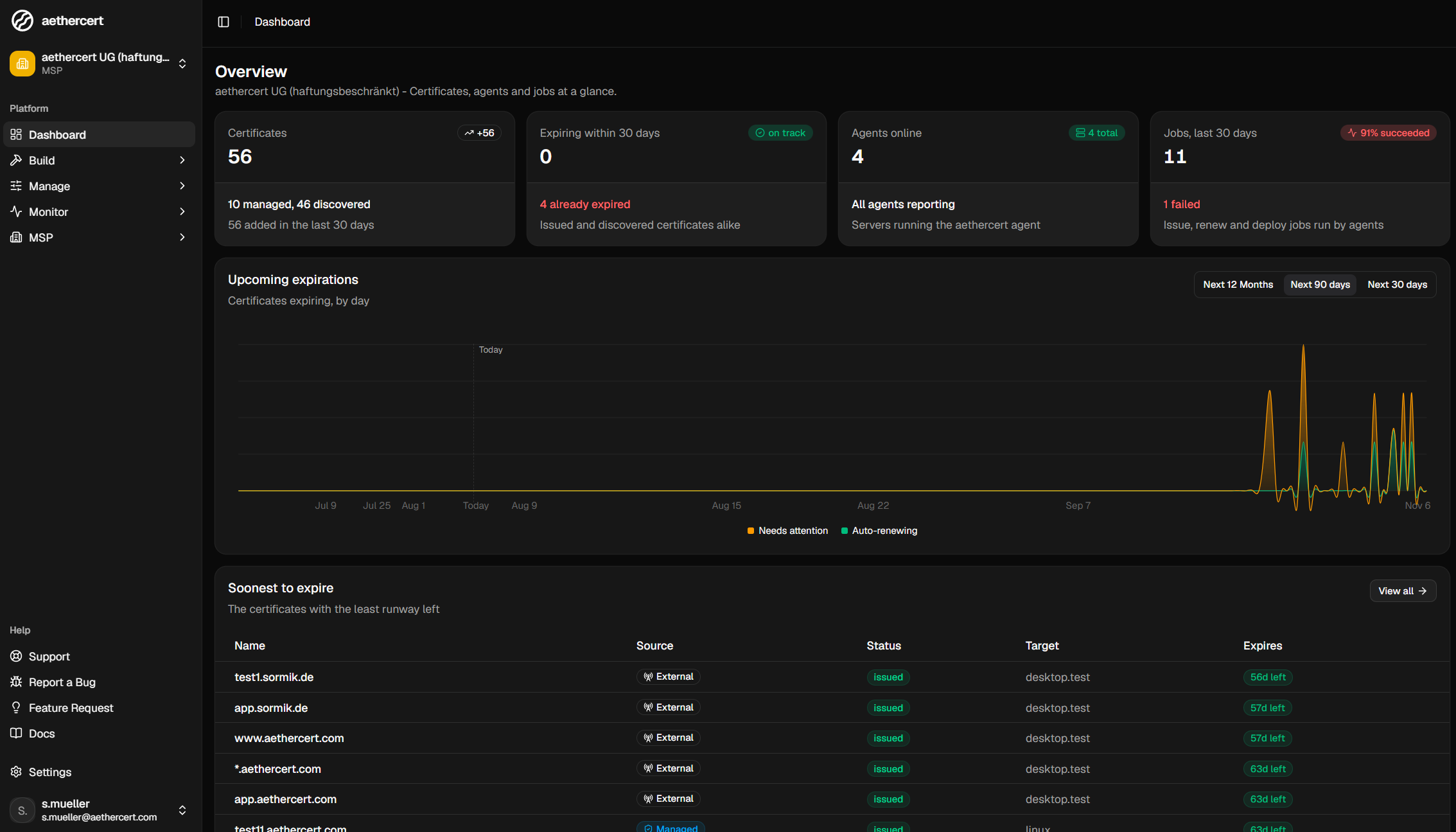Image resolution: width=1456 pixels, height=832 pixels.
Task: Click the 4 total agents badge
Action: tap(1096, 133)
